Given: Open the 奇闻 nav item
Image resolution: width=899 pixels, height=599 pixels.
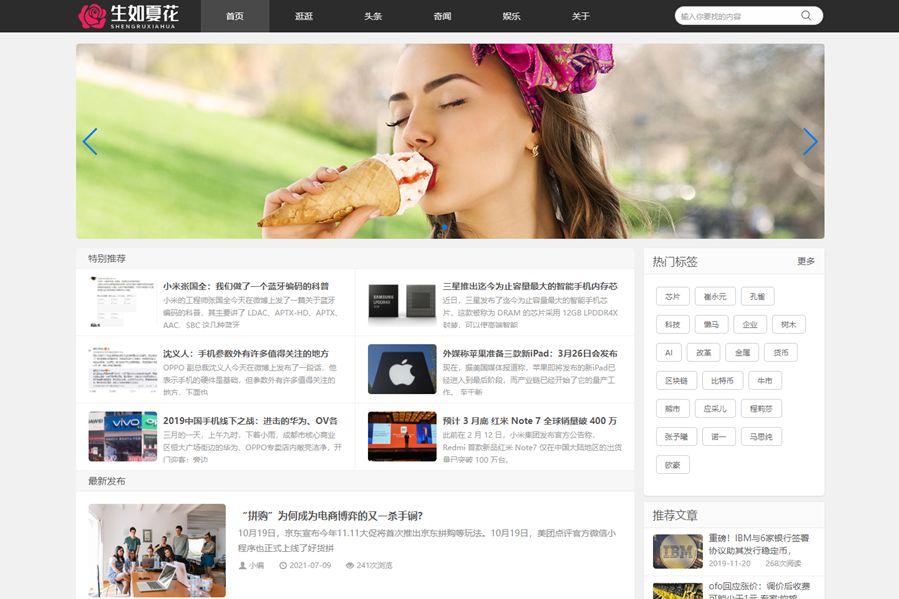Looking at the screenshot, I should (442, 16).
